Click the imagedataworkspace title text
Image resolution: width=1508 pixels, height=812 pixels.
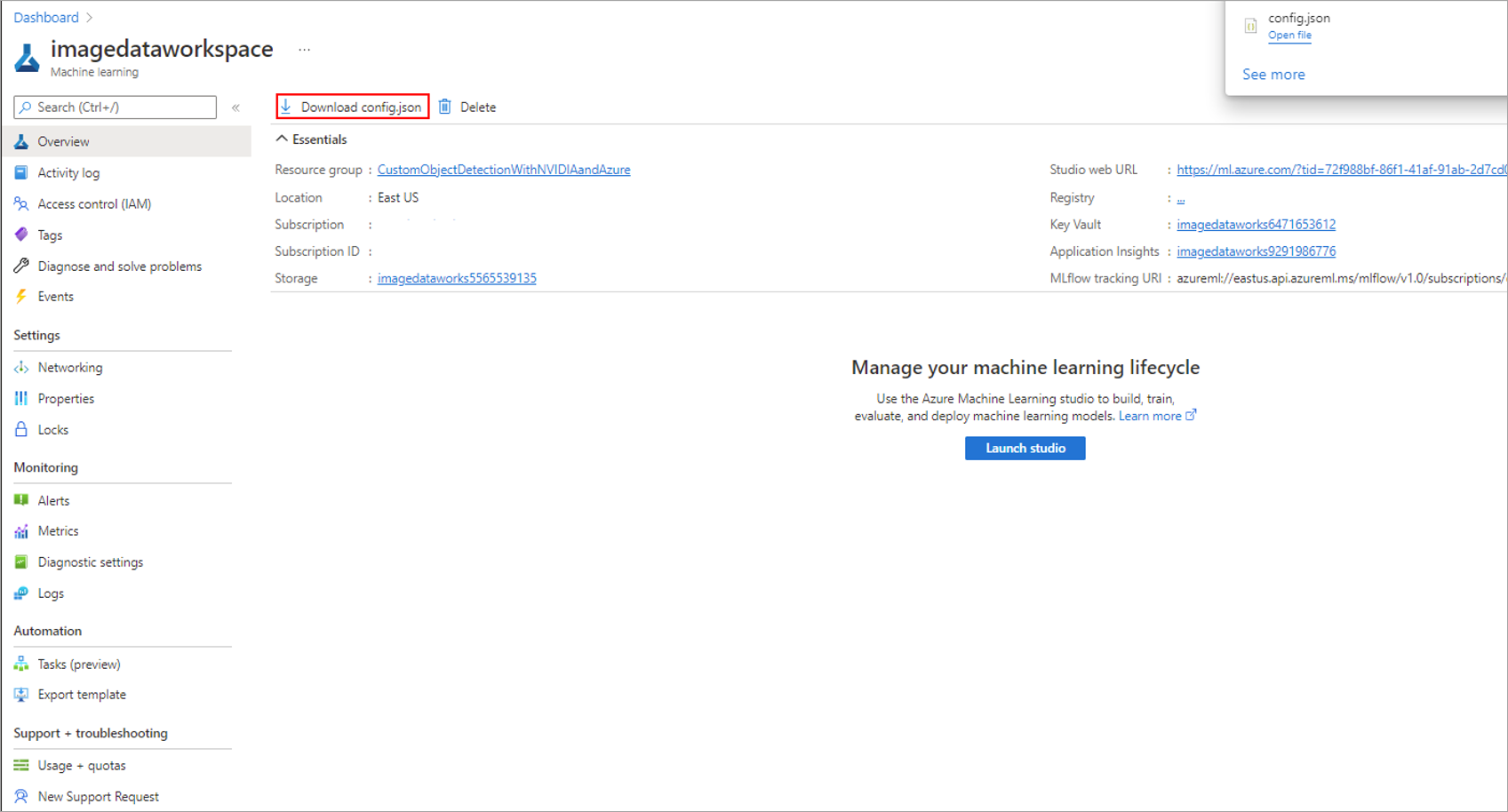pos(162,48)
